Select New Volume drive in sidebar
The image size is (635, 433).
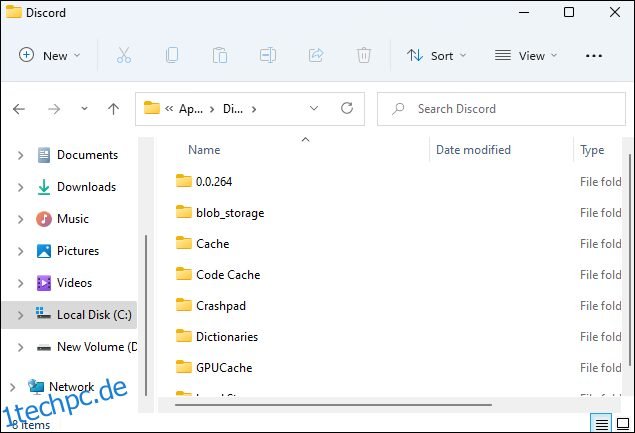(x=97, y=347)
